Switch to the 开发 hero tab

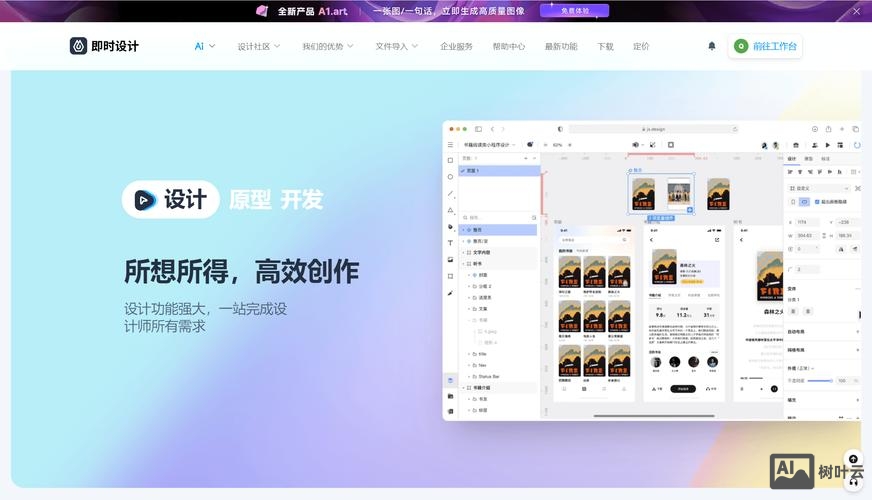(301, 199)
